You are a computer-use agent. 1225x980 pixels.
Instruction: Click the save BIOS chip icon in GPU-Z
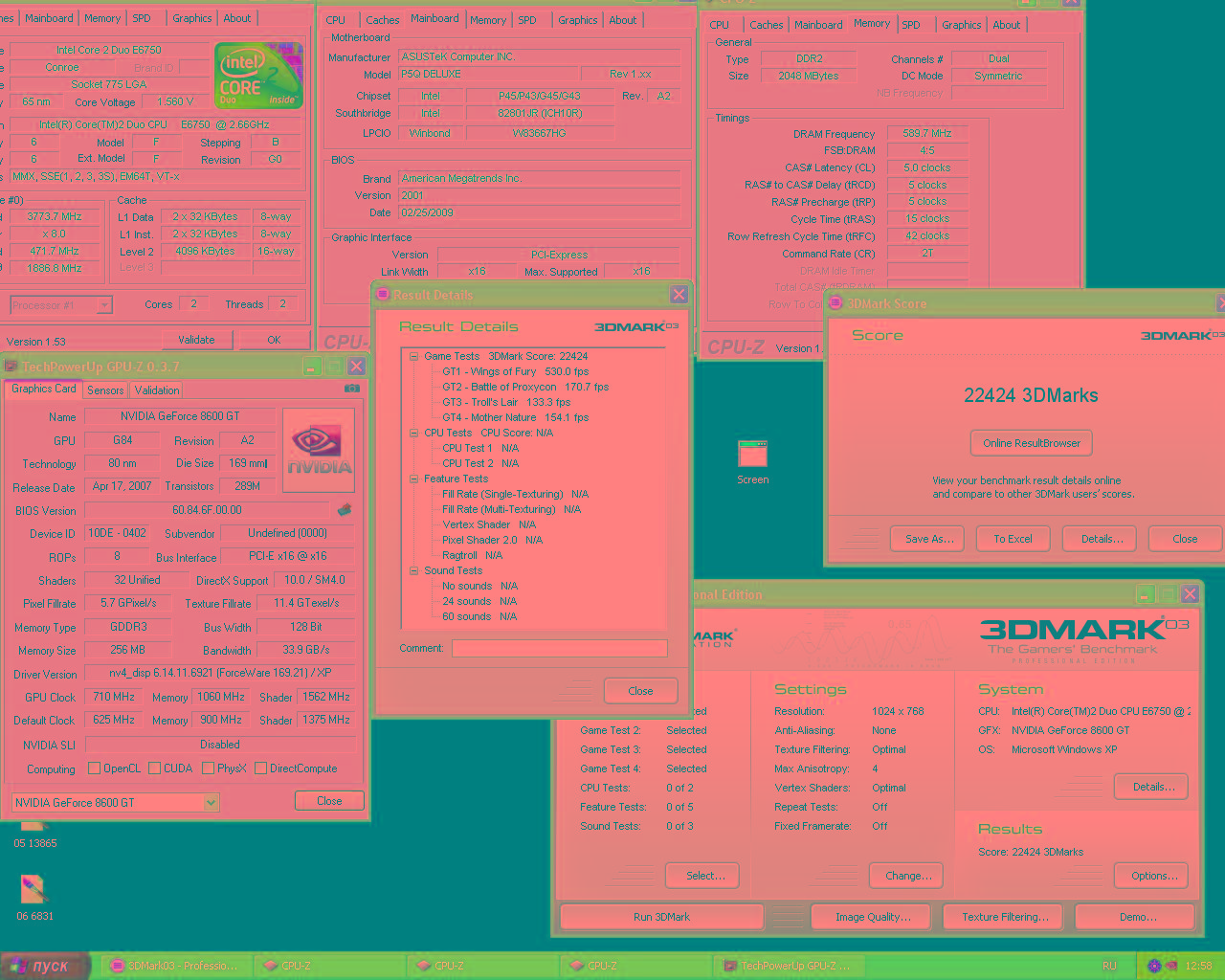point(345,510)
